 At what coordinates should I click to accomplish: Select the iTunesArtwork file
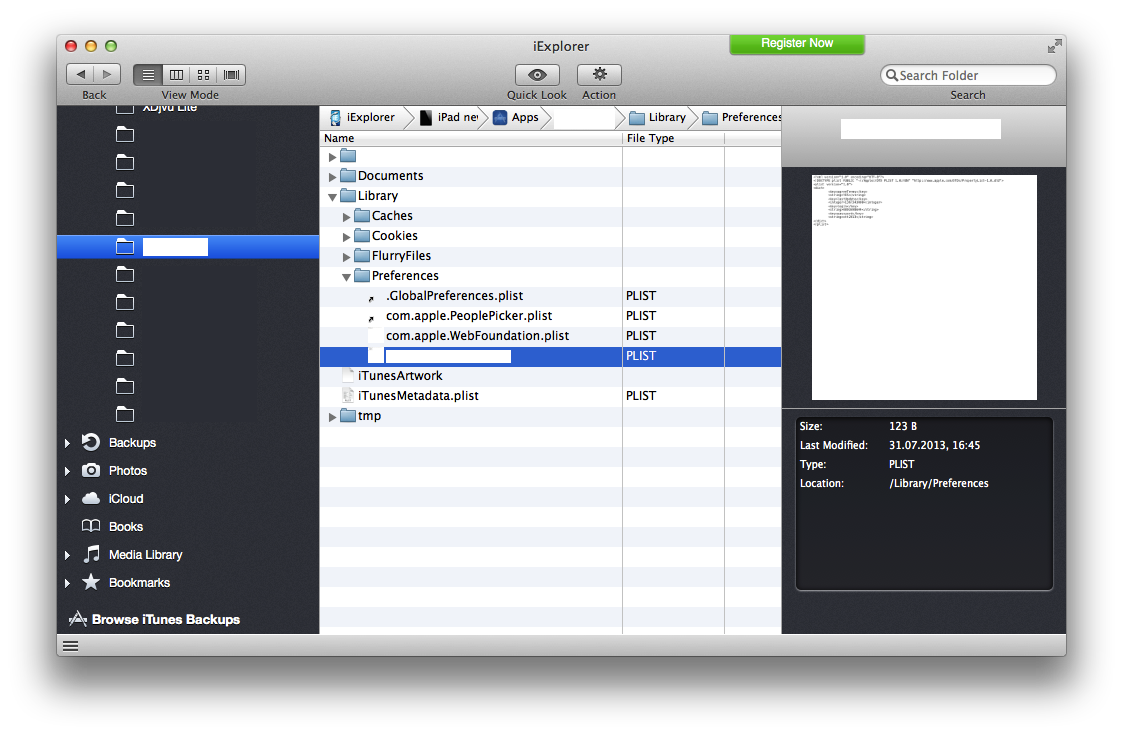click(x=400, y=376)
